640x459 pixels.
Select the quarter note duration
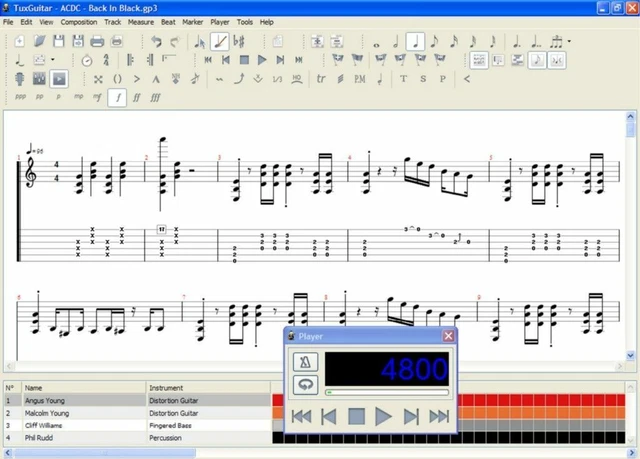414,42
